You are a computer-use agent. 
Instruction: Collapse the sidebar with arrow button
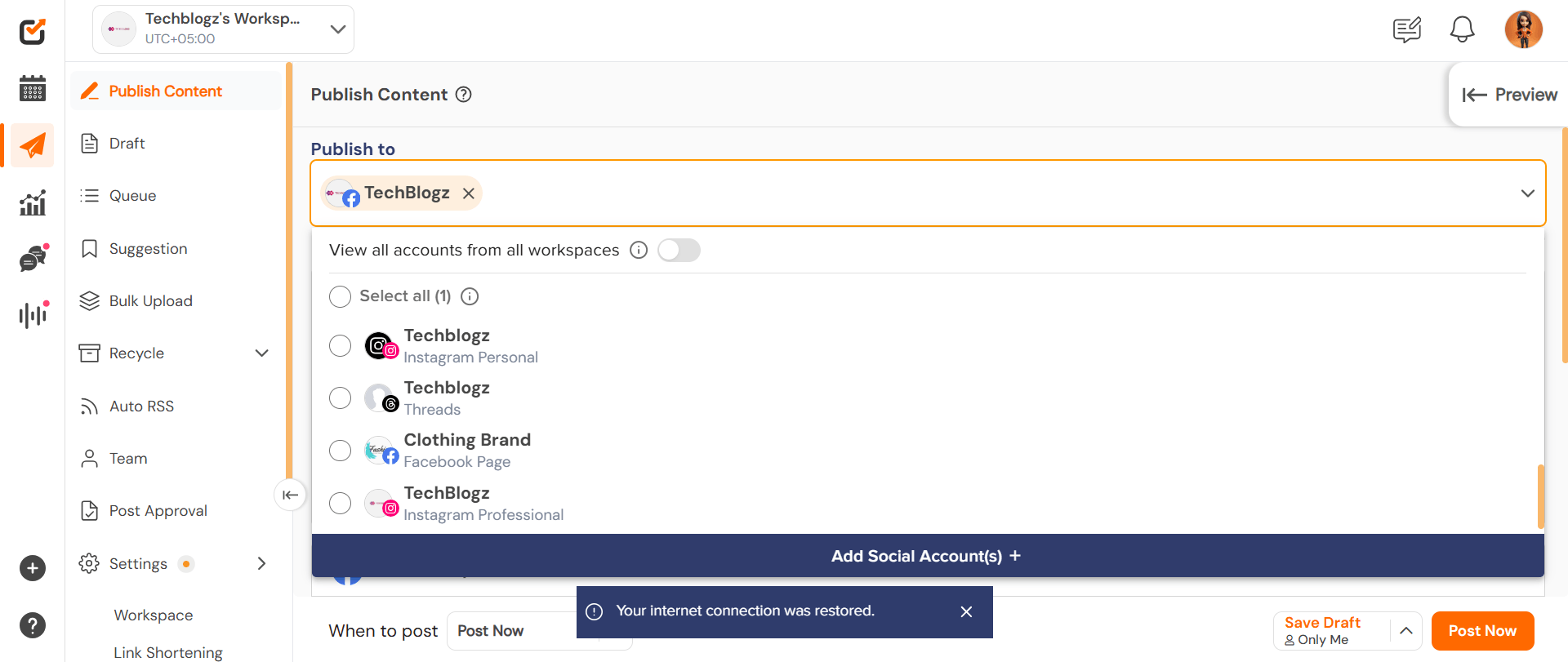pyautogui.click(x=290, y=495)
